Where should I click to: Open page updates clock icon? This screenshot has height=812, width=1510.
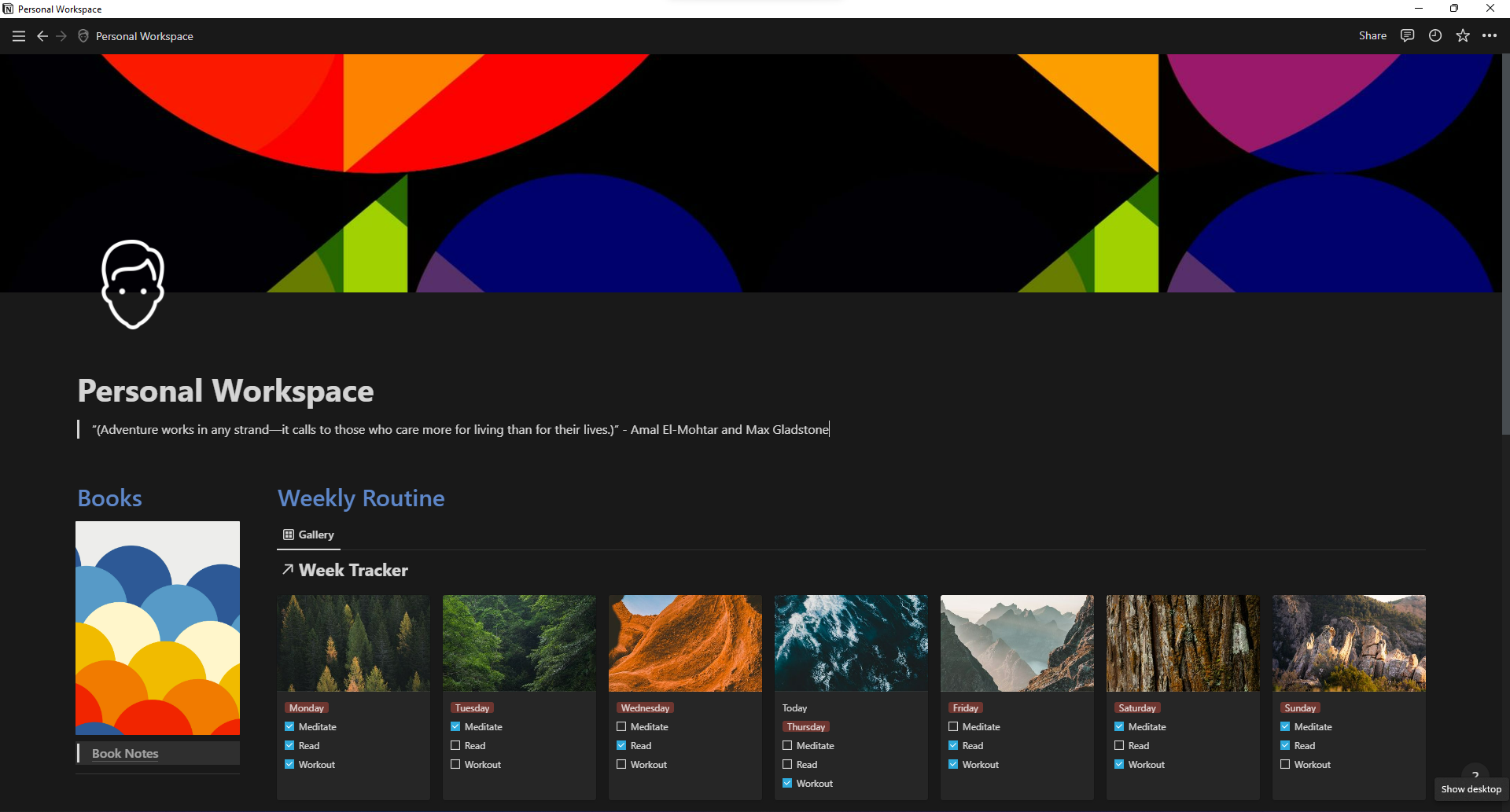1435,35
